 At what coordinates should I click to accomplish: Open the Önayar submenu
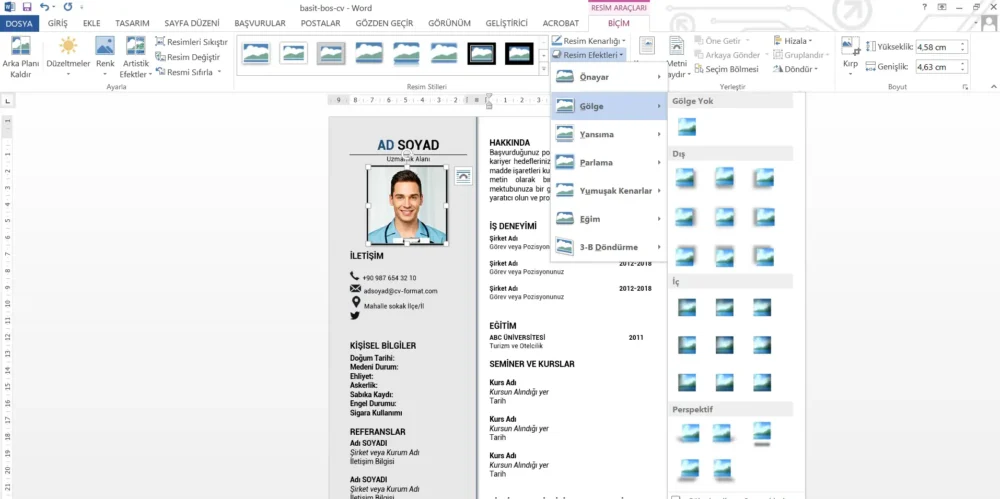[608, 77]
